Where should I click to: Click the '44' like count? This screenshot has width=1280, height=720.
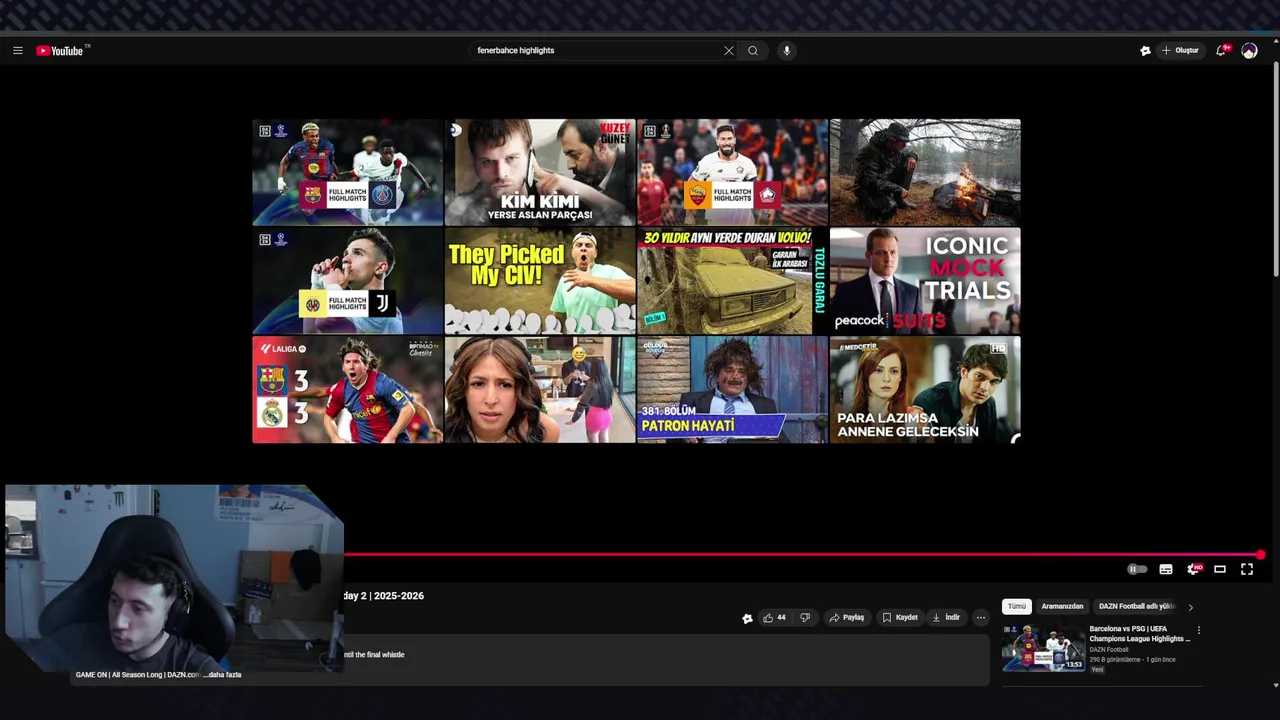781,618
